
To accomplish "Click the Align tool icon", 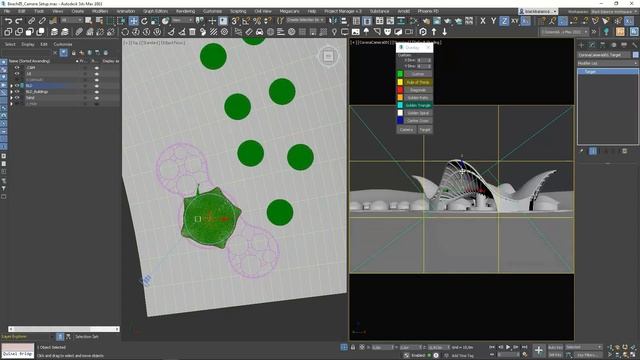I will [344, 20].
